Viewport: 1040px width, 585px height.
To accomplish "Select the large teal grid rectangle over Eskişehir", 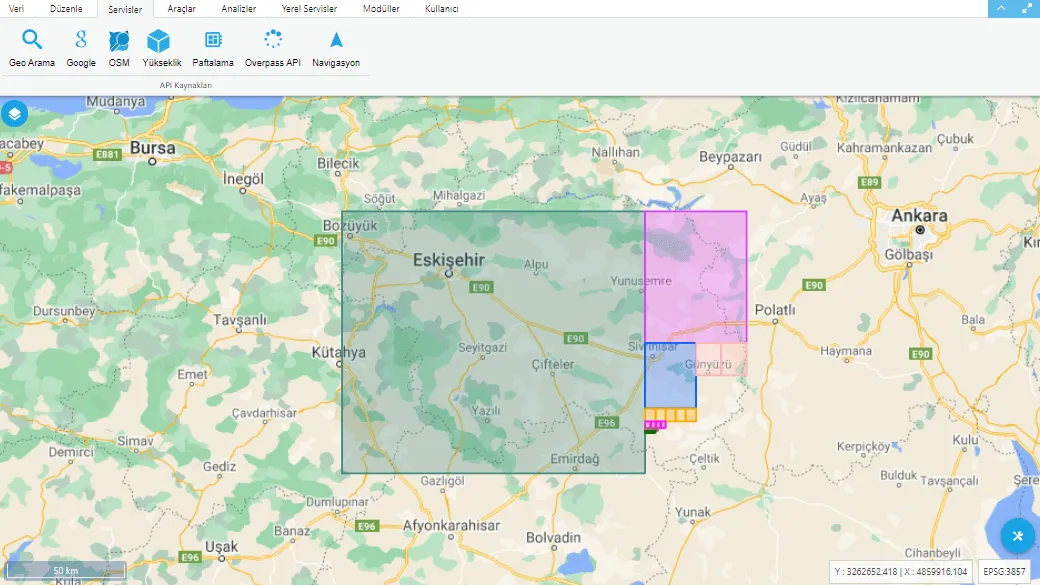I will coord(493,342).
